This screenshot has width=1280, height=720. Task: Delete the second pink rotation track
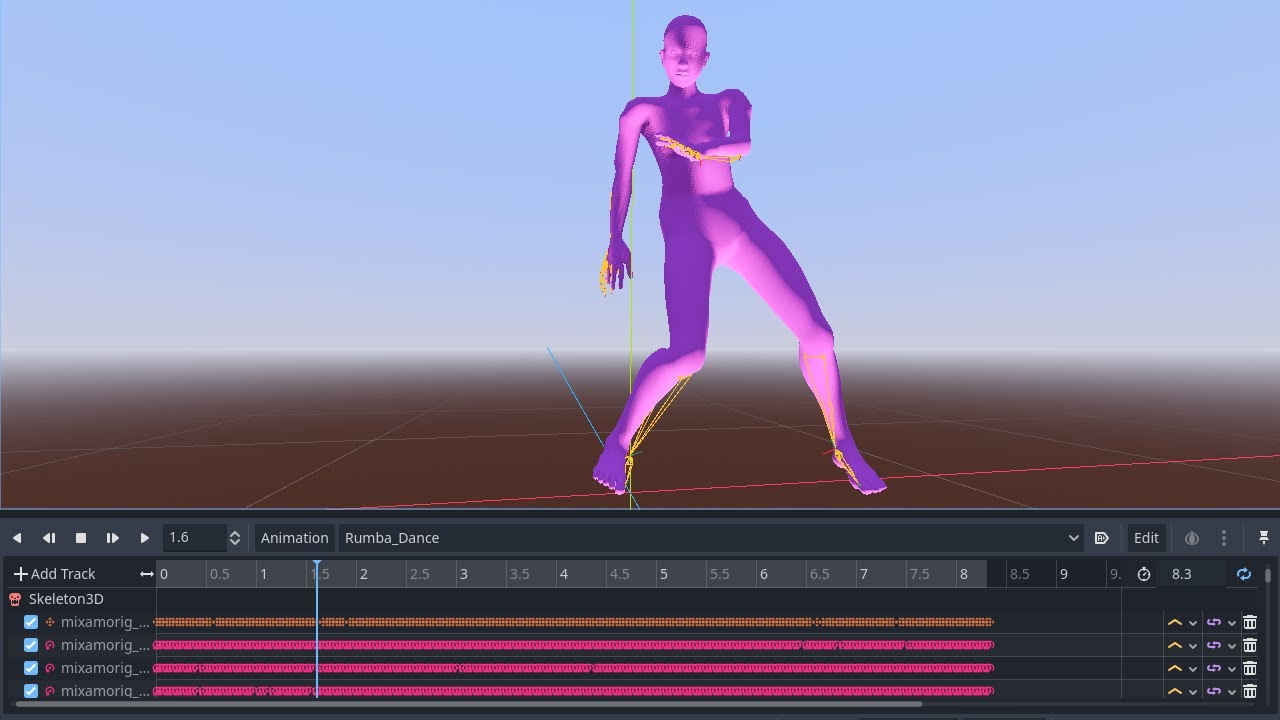(1250, 668)
